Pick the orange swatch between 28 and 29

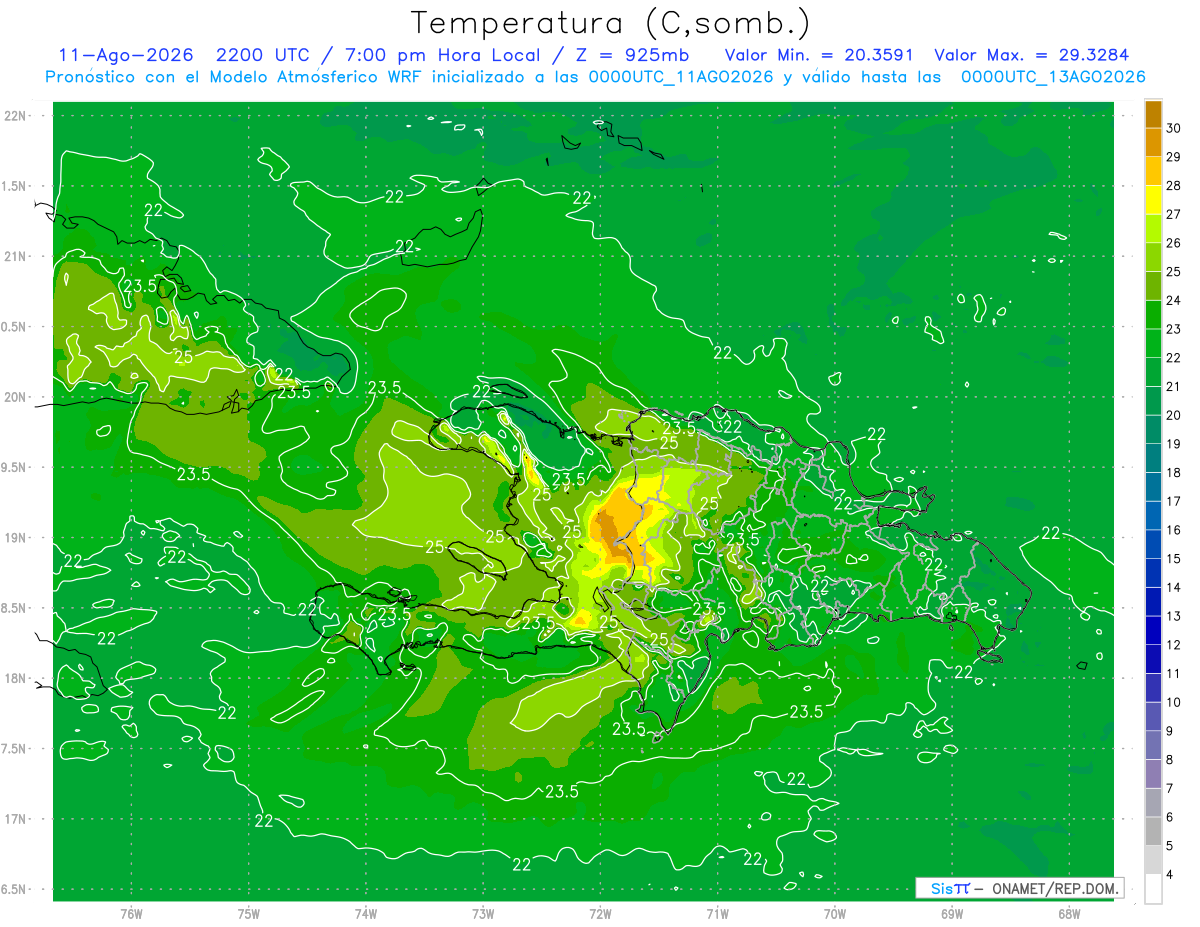(x=1153, y=171)
